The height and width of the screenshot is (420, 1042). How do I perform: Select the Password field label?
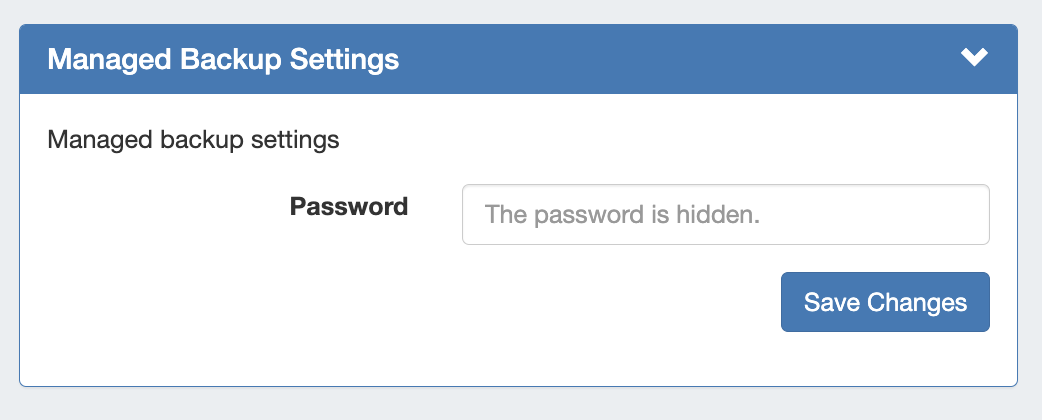tap(349, 207)
